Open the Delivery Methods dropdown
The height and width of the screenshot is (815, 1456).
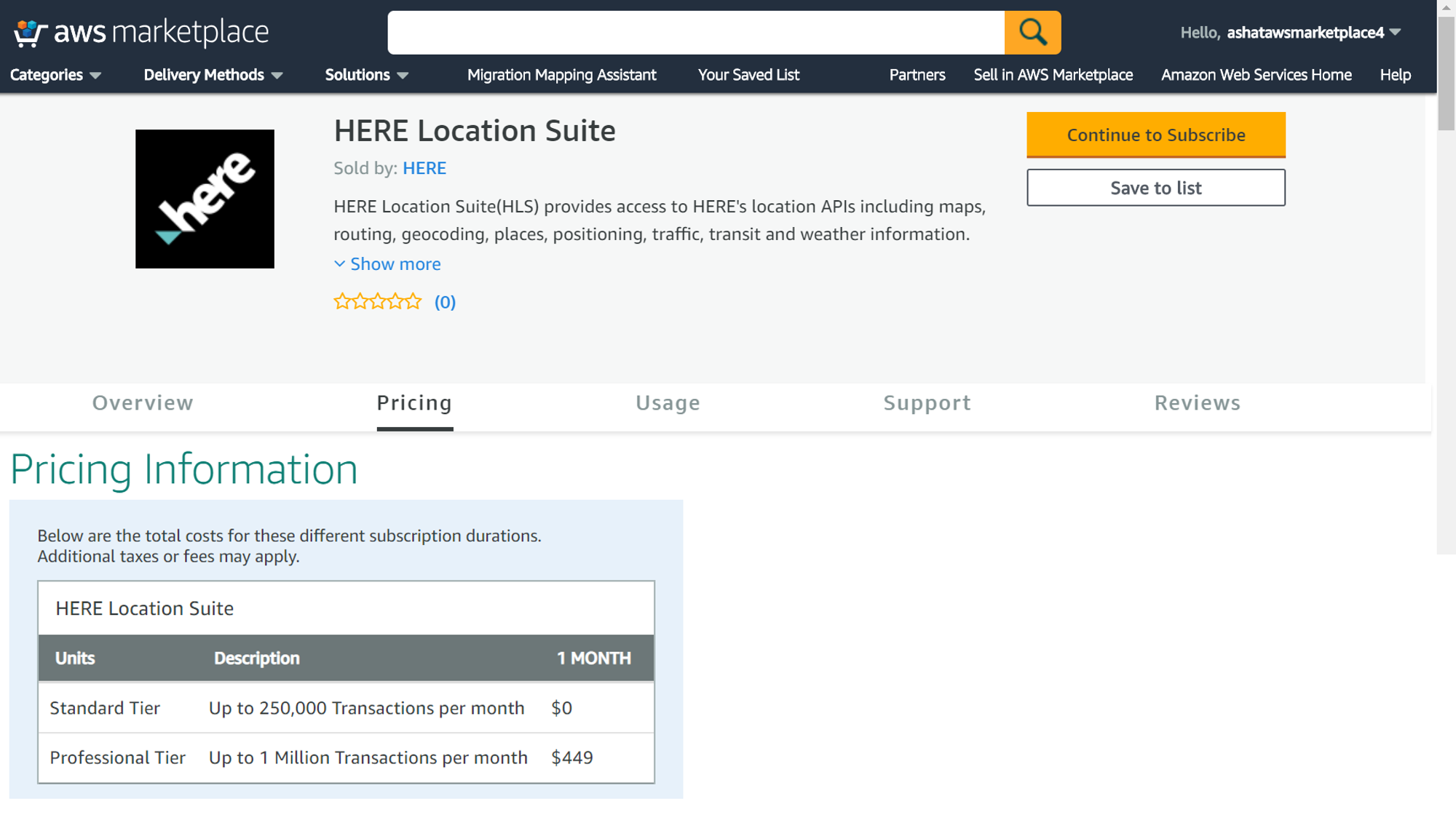click(x=213, y=75)
